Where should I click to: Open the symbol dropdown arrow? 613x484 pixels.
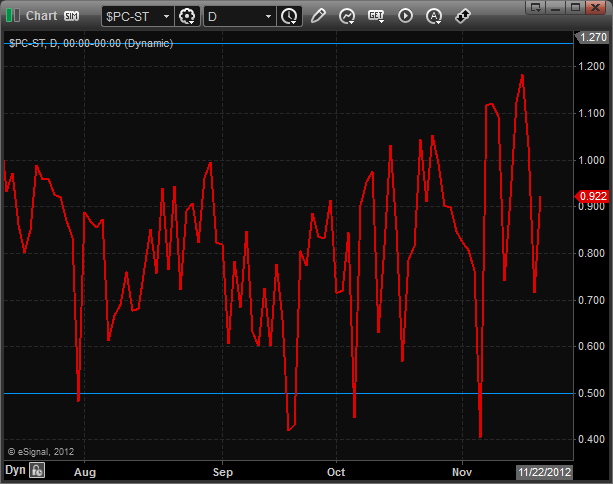pos(167,16)
